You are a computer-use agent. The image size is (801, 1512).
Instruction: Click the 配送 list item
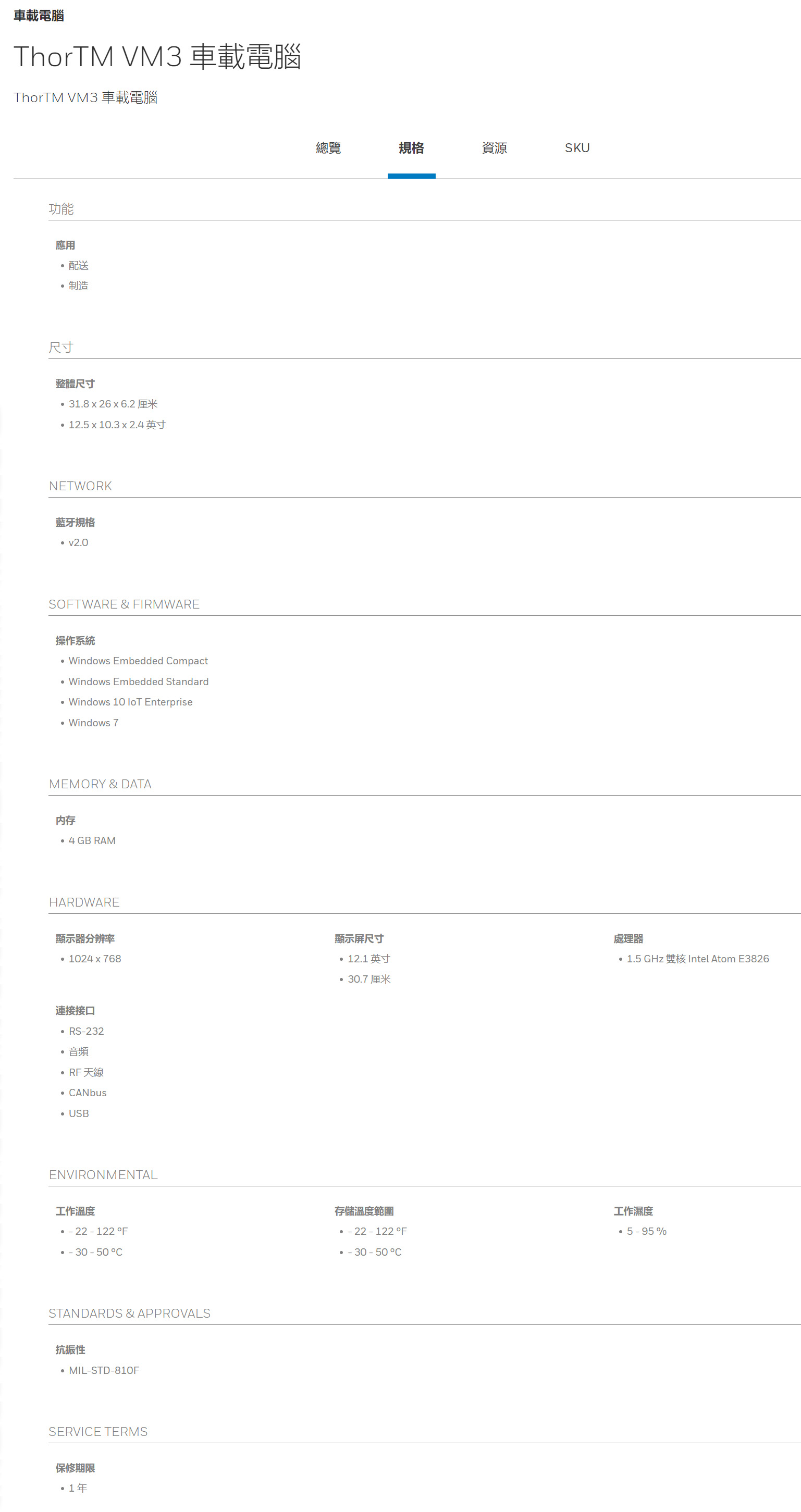click(79, 265)
